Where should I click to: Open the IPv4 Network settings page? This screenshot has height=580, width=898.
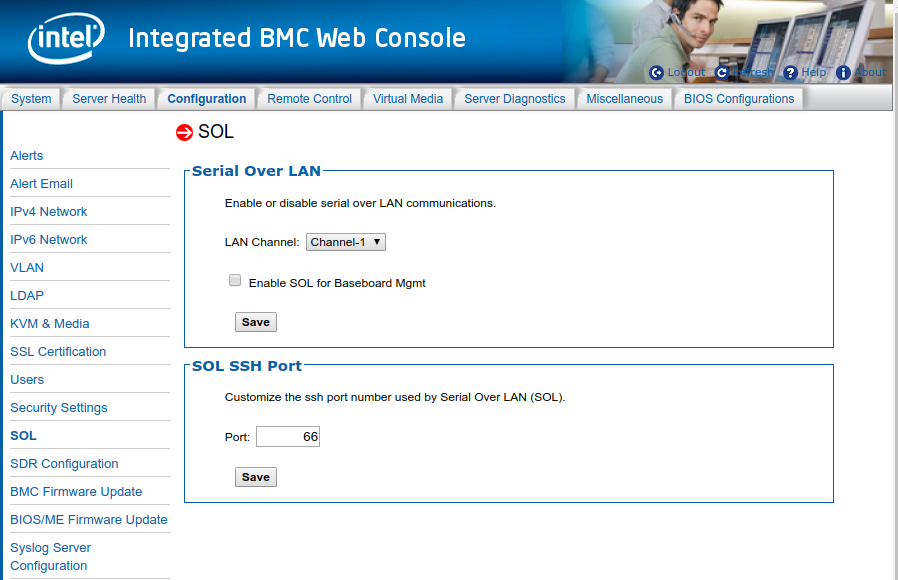pyautogui.click(x=48, y=211)
